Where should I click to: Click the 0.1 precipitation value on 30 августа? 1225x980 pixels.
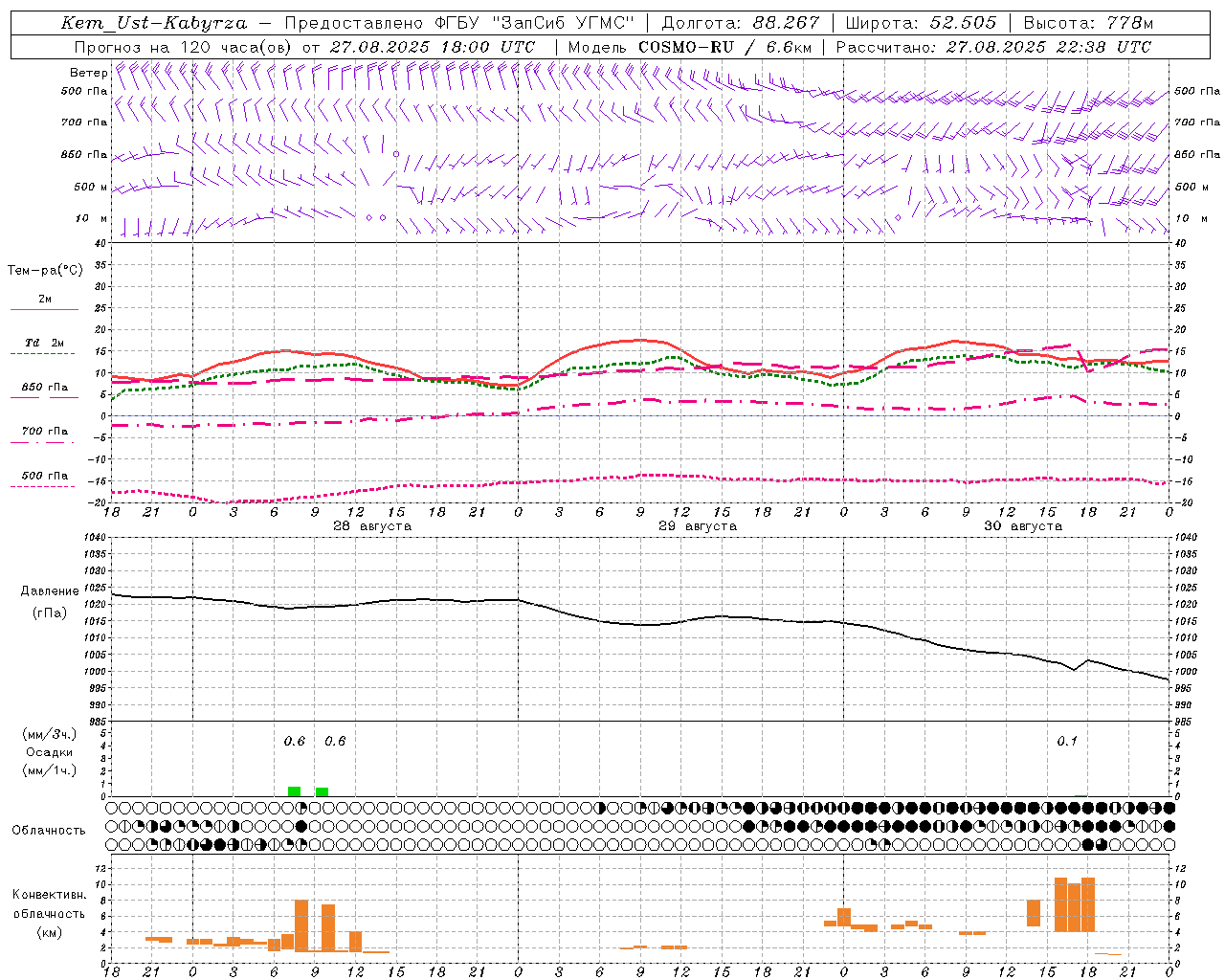(1066, 741)
